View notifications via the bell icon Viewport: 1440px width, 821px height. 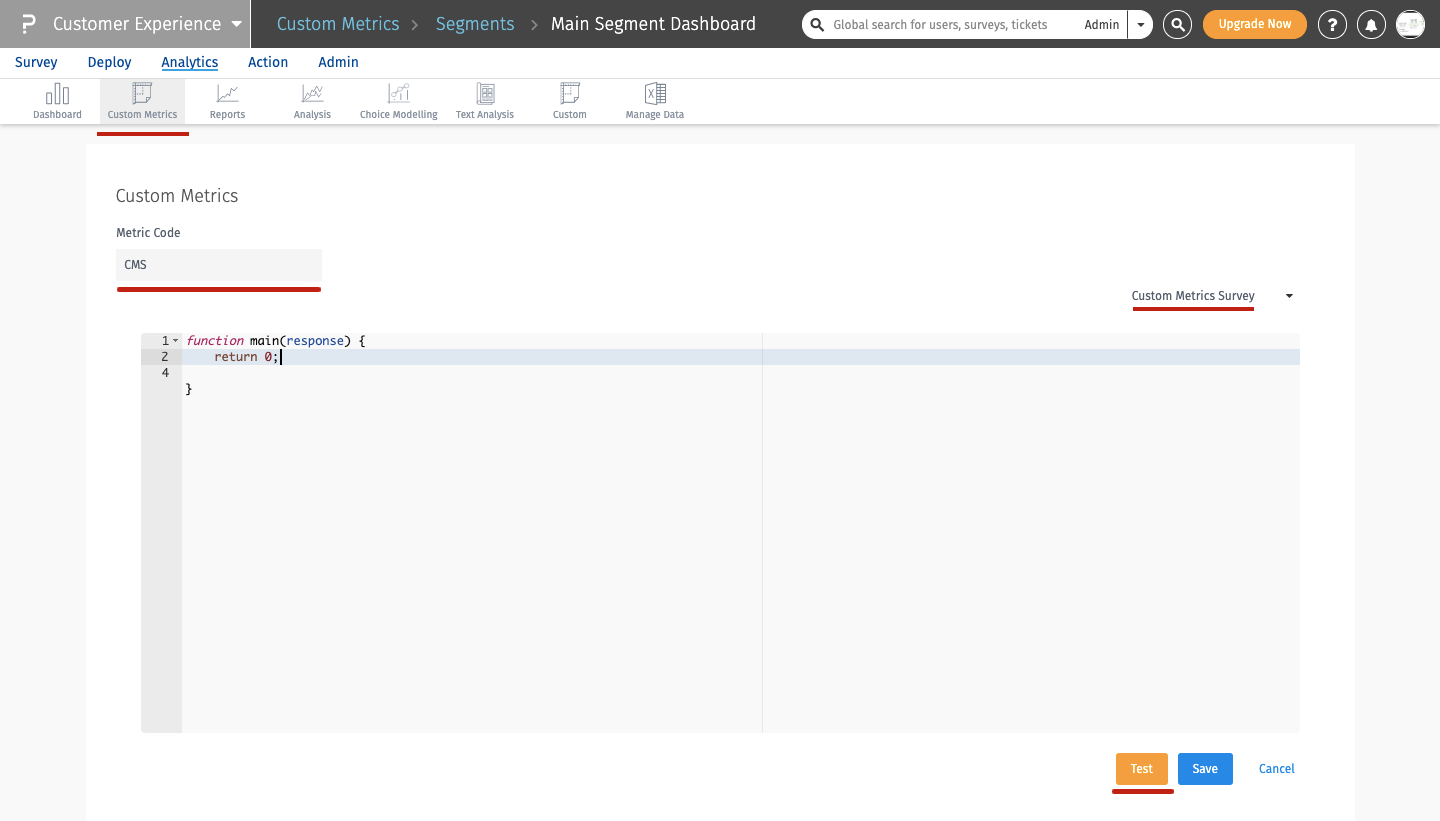click(x=1371, y=24)
